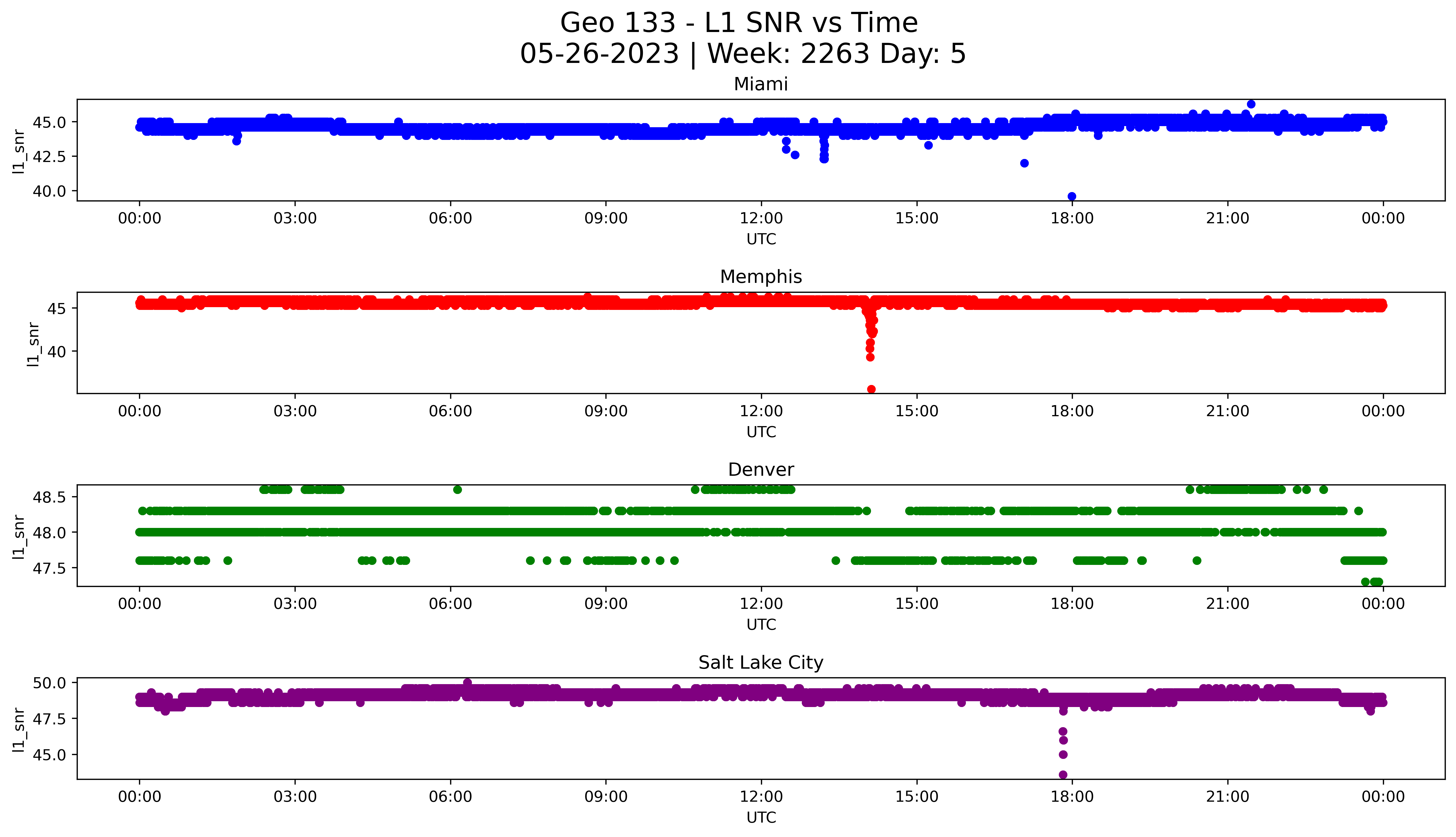Click the 06:00 tick label on Denver plot
Image resolution: width=1456 pixels, height=837 pixels.
coord(450,604)
